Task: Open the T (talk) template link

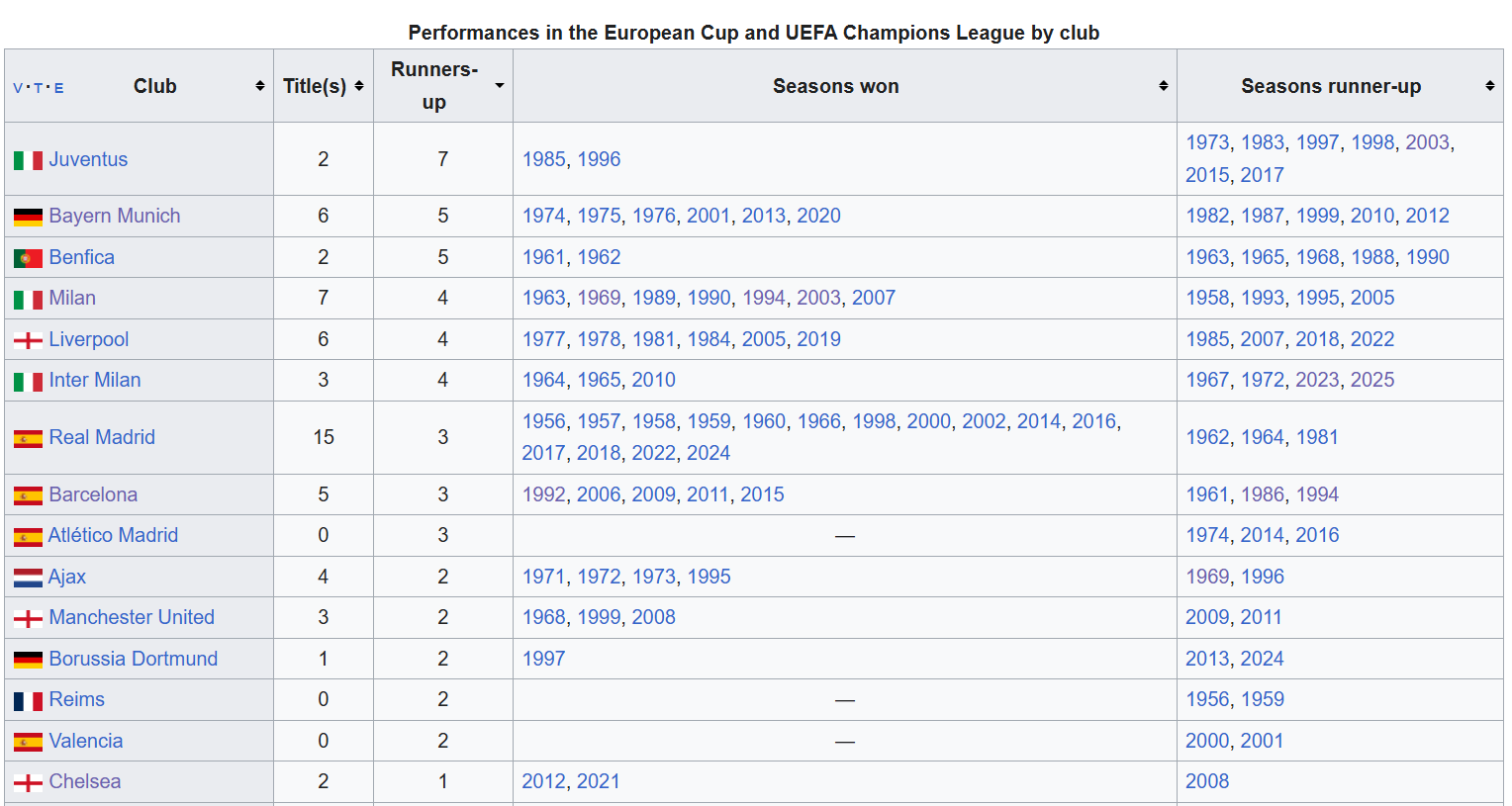Action: (39, 88)
